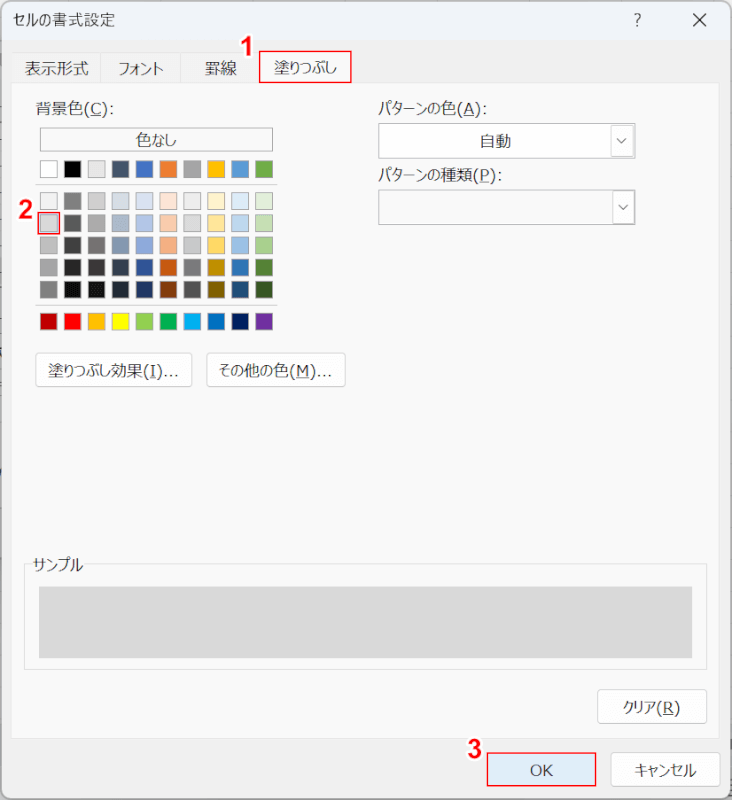Switch to the 表示形式 tab

coord(56,68)
